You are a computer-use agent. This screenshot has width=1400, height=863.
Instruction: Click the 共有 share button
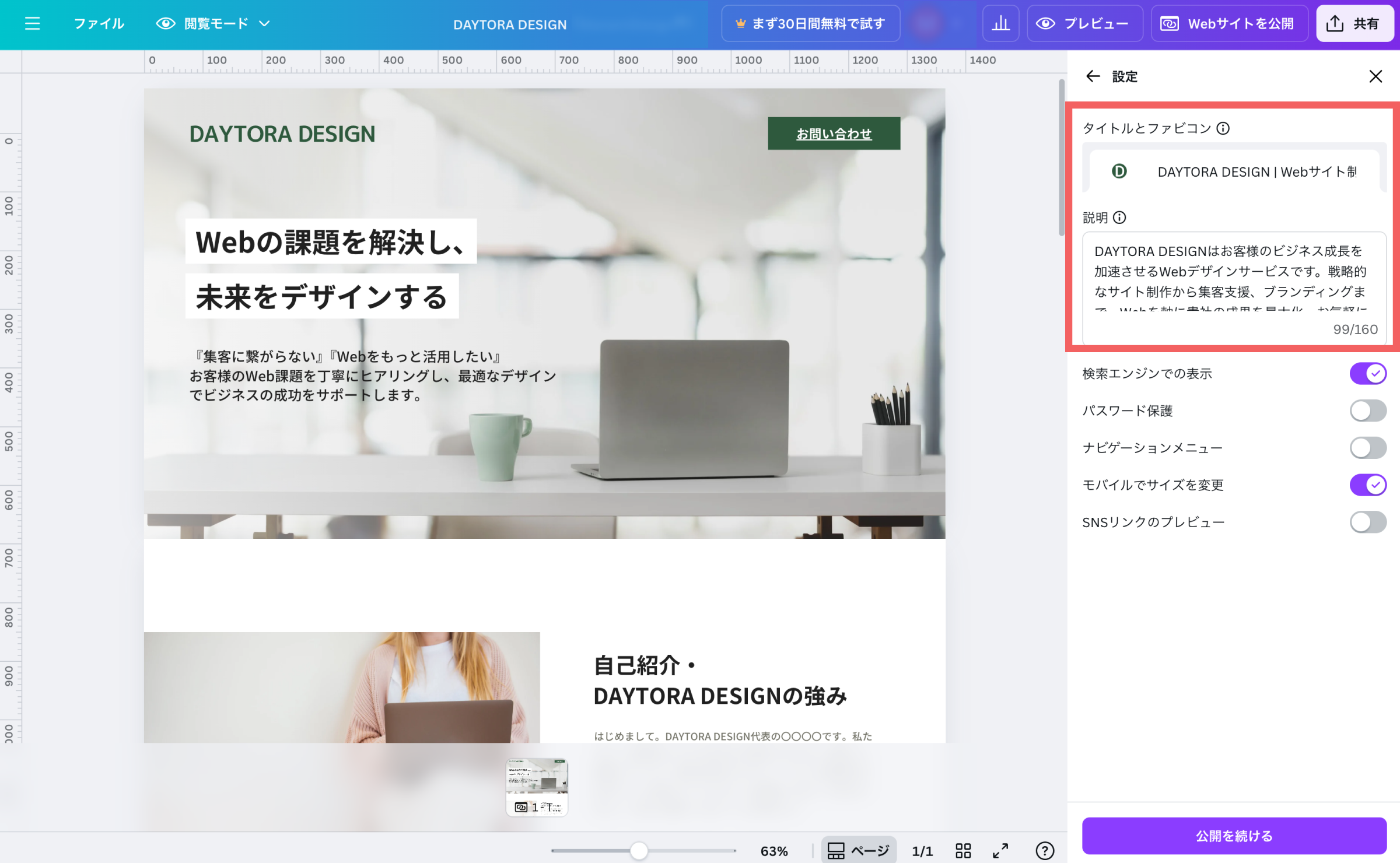1354,23
